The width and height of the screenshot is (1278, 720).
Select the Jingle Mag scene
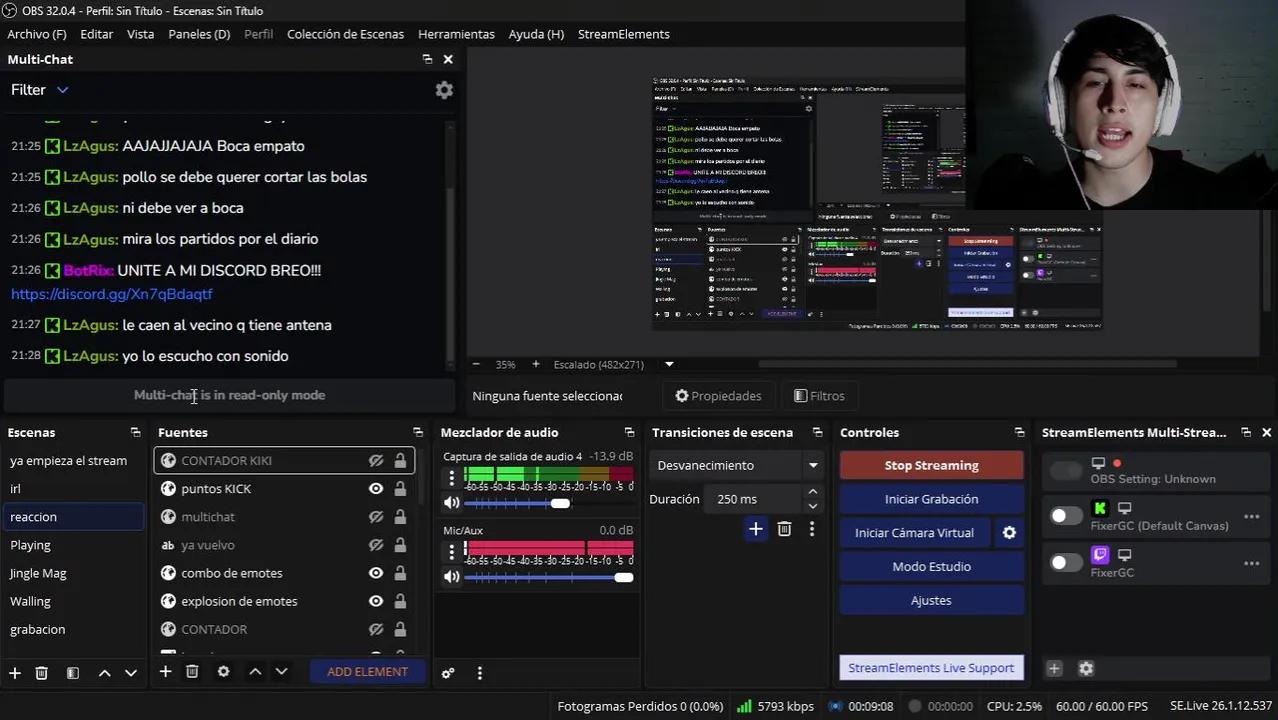pyautogui.click(x=38, y=573)
